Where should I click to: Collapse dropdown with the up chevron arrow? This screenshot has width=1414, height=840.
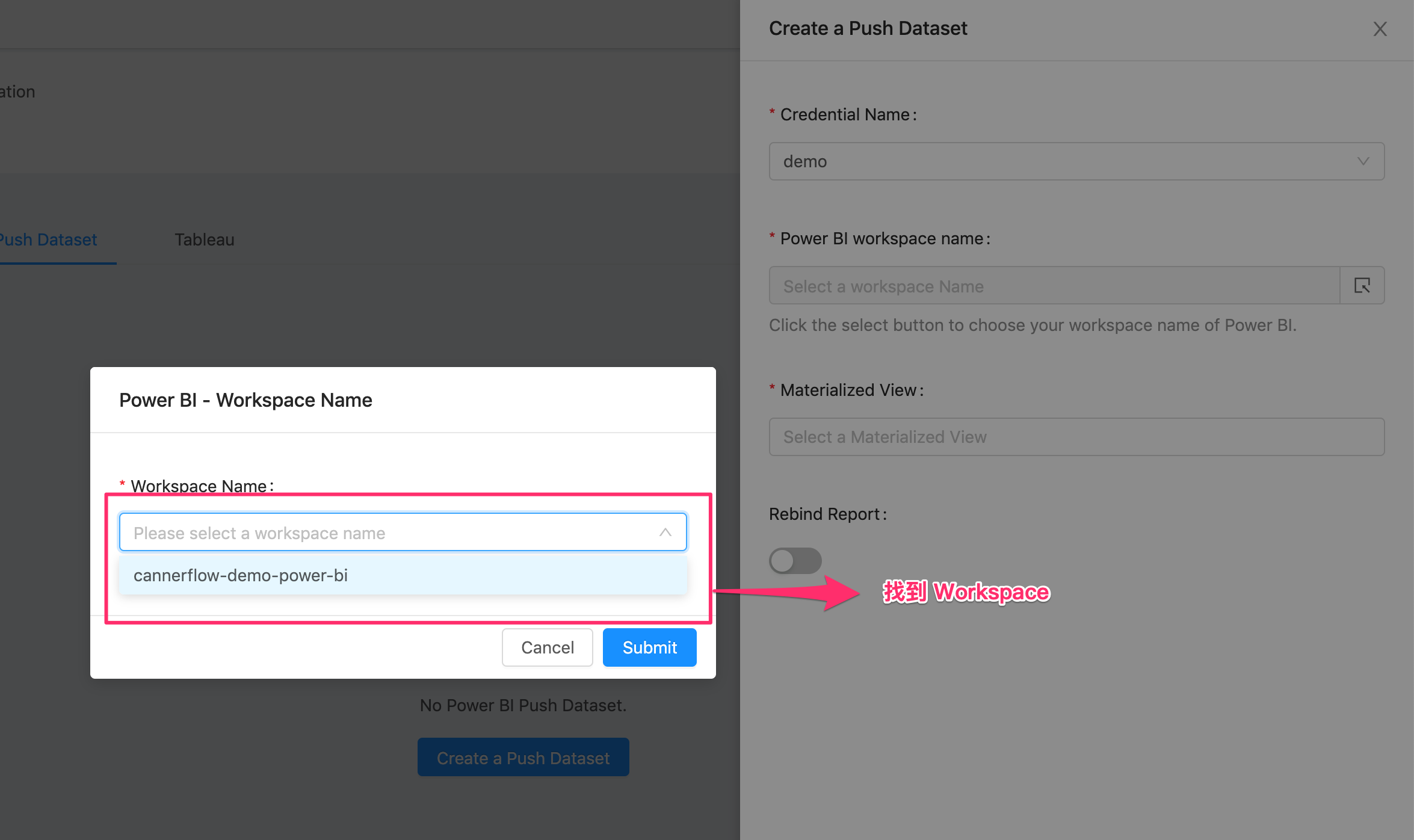pos(665,533)
